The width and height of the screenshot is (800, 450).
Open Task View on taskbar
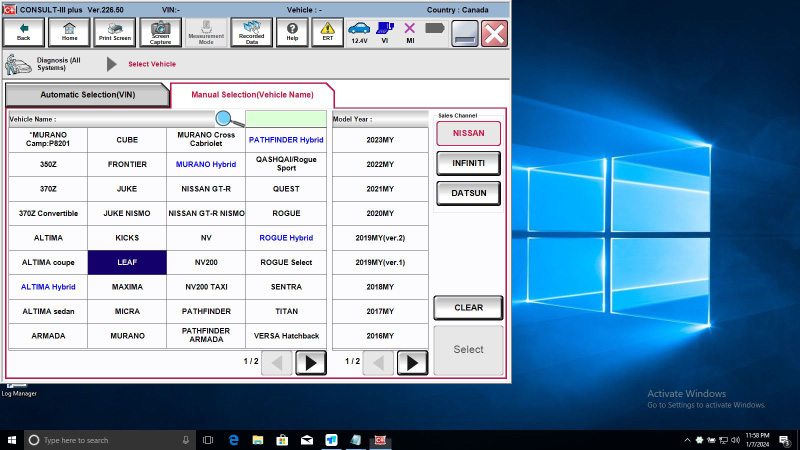click(208, 440)
